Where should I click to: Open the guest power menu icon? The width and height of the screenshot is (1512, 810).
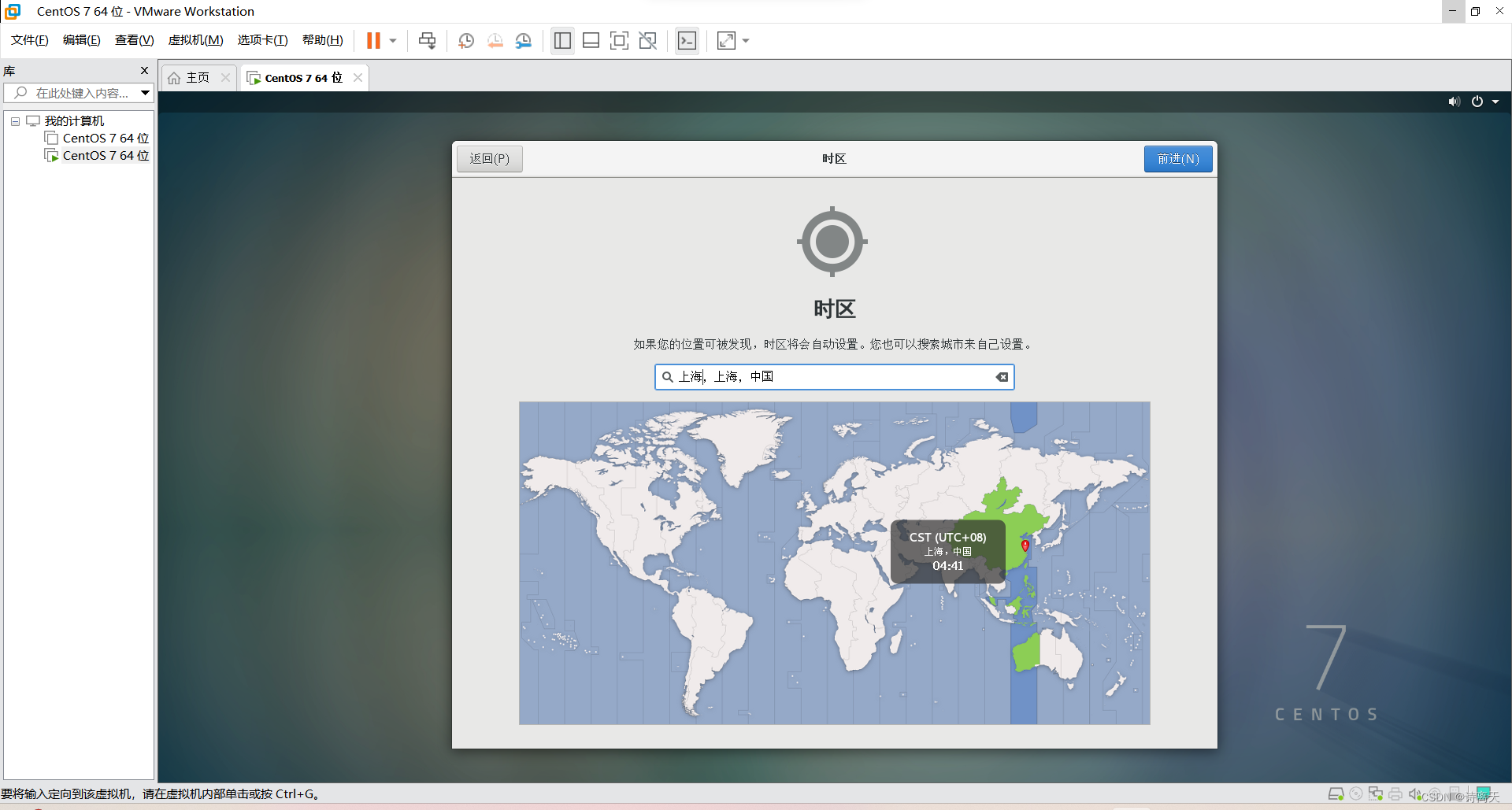point(1477,102)
